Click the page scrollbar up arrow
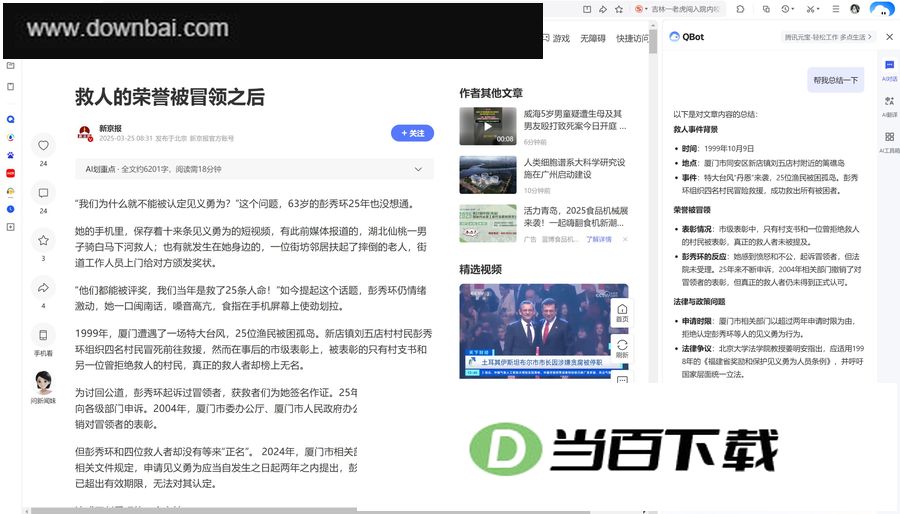The width and height of the screenshot is (900, 514). click(653, 25)
